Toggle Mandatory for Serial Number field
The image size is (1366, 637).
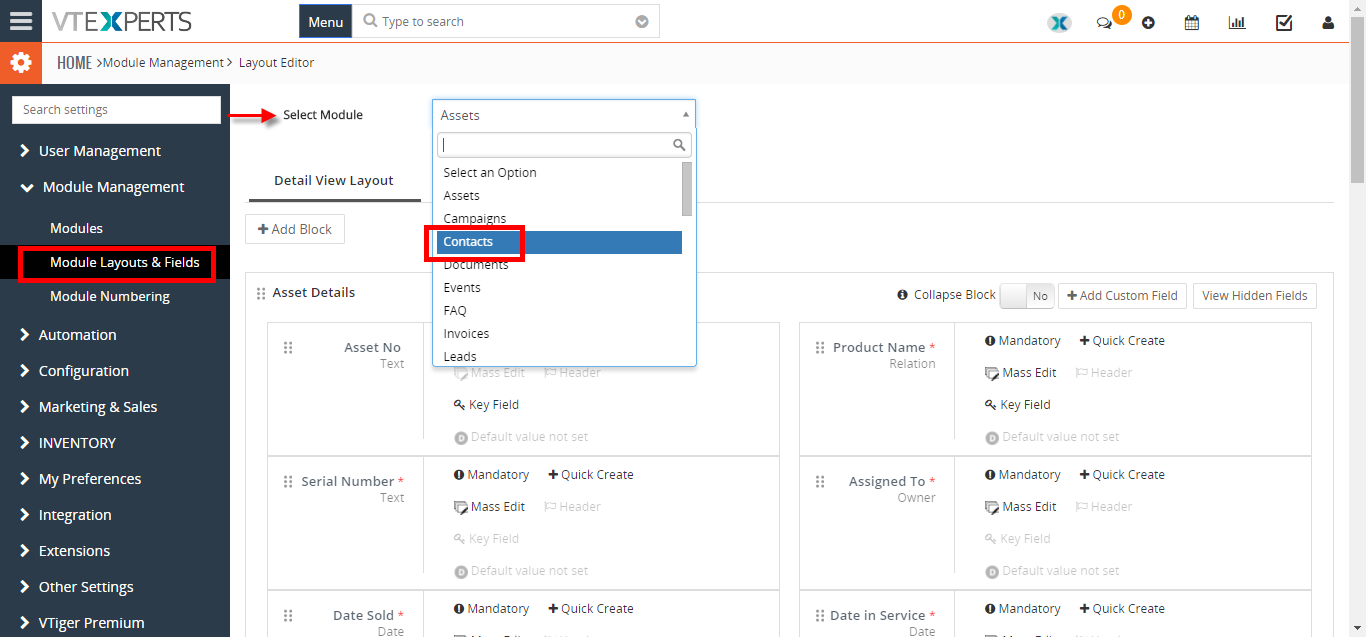point(491,475)
